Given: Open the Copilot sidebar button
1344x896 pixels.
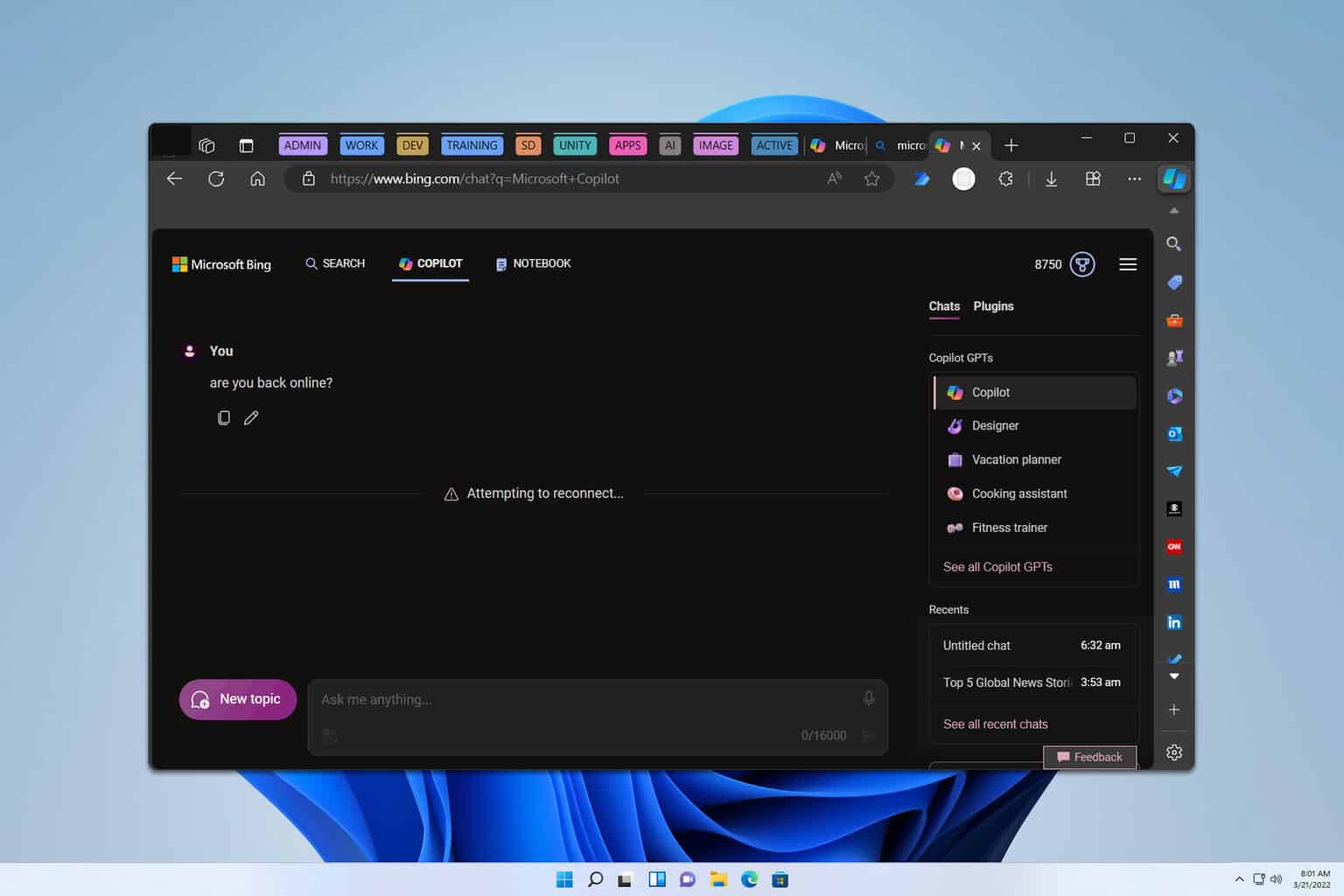Looking at the screenshot, I should point(1174,178).
